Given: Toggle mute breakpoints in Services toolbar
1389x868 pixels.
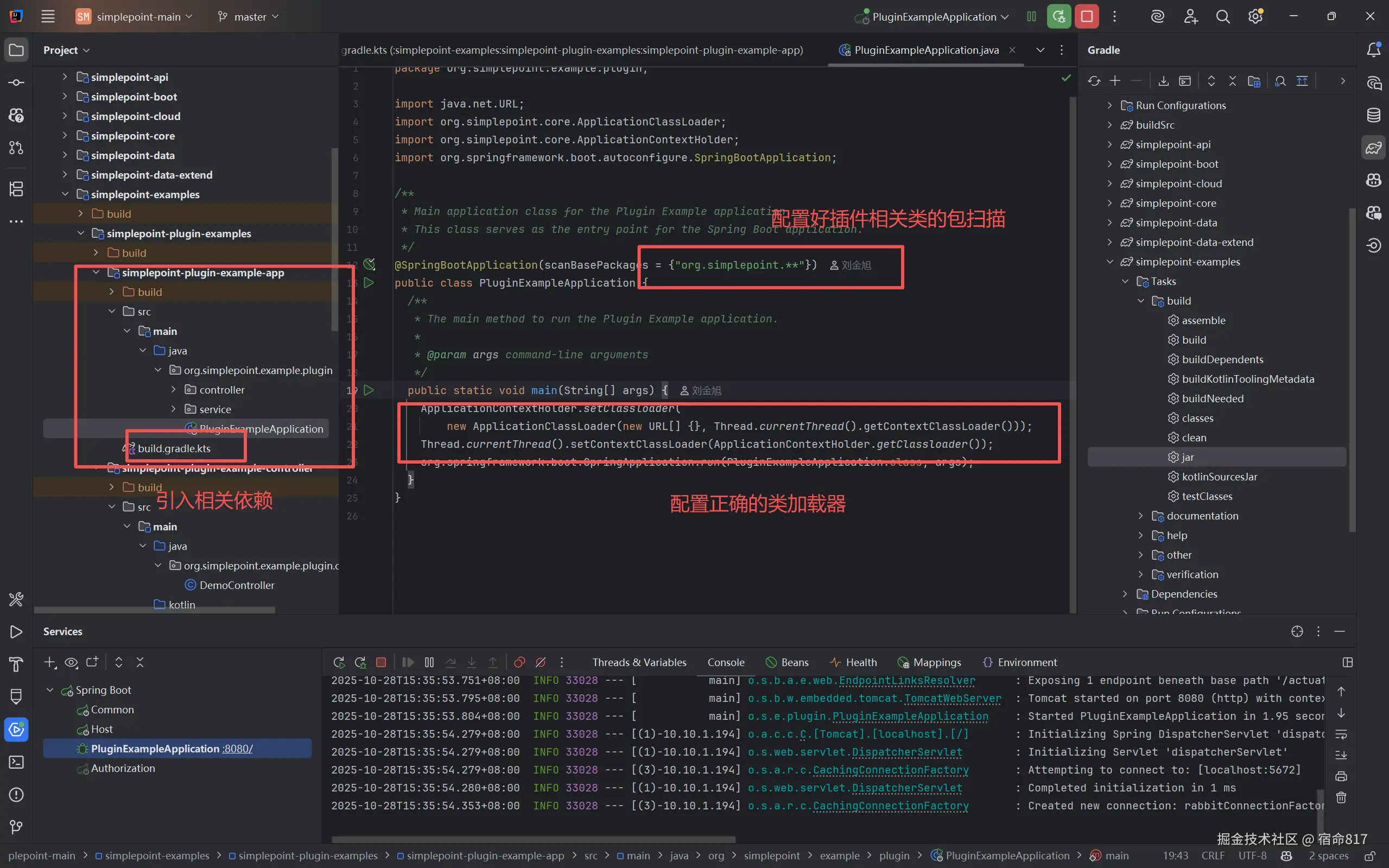Looking at the screenshot, I should [x=541, y=662].
